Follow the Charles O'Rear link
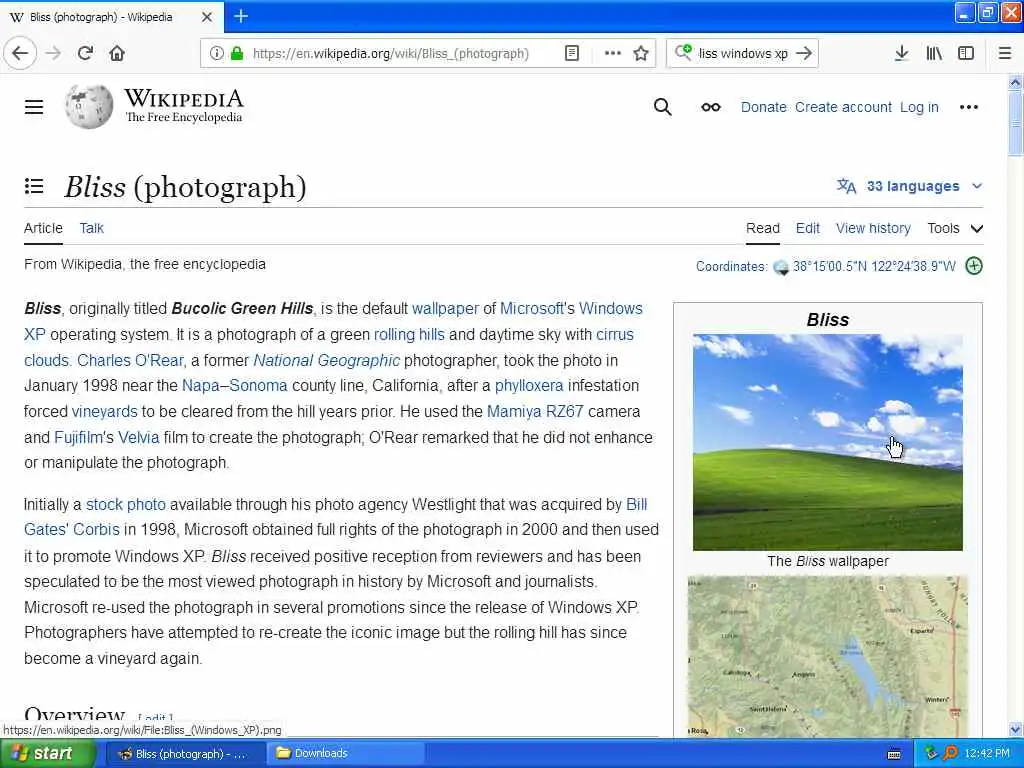Viewport: 1024px width, 768px height. click(131, 360)
